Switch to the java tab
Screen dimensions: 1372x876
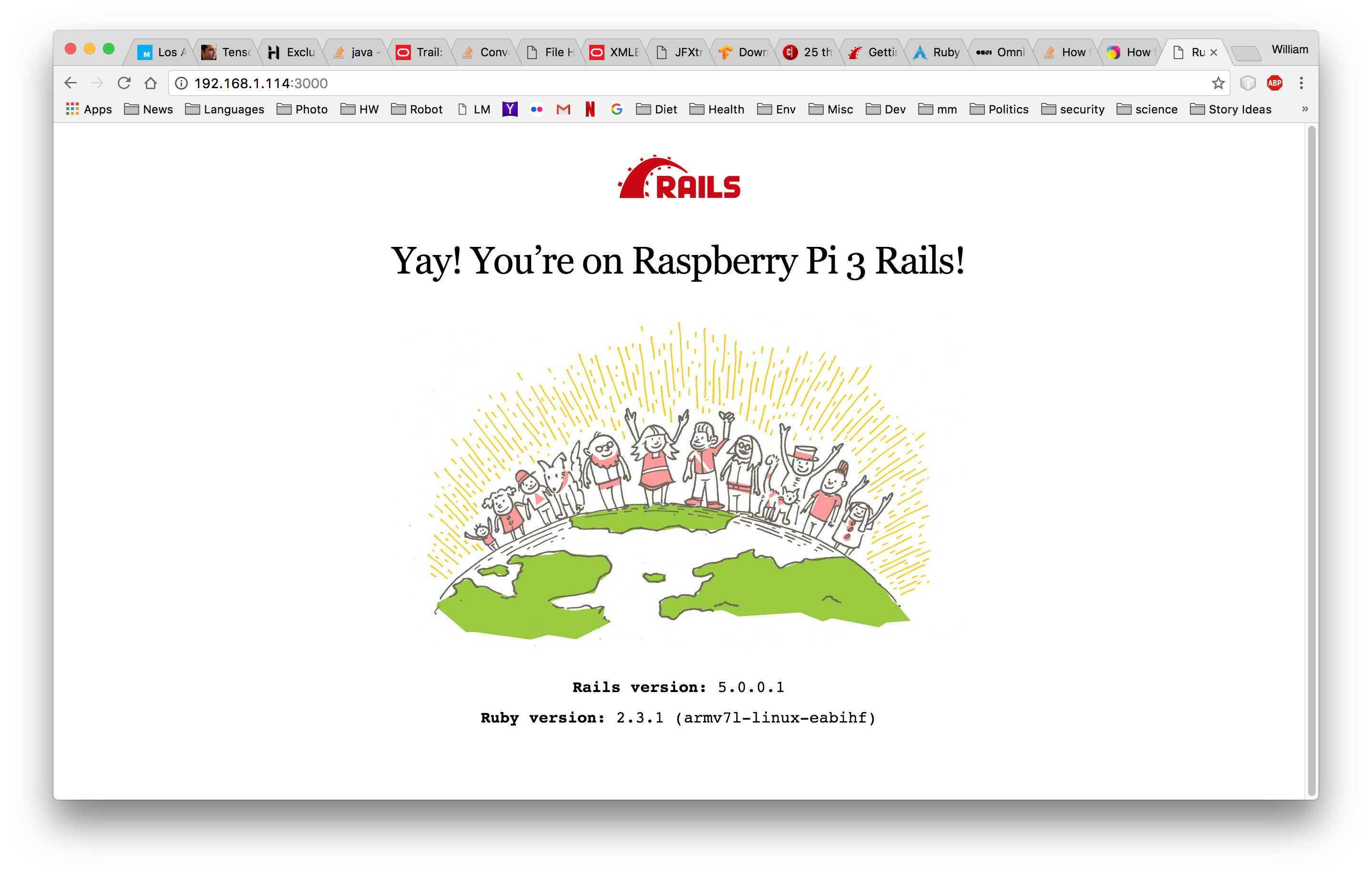tap(356, 52)
